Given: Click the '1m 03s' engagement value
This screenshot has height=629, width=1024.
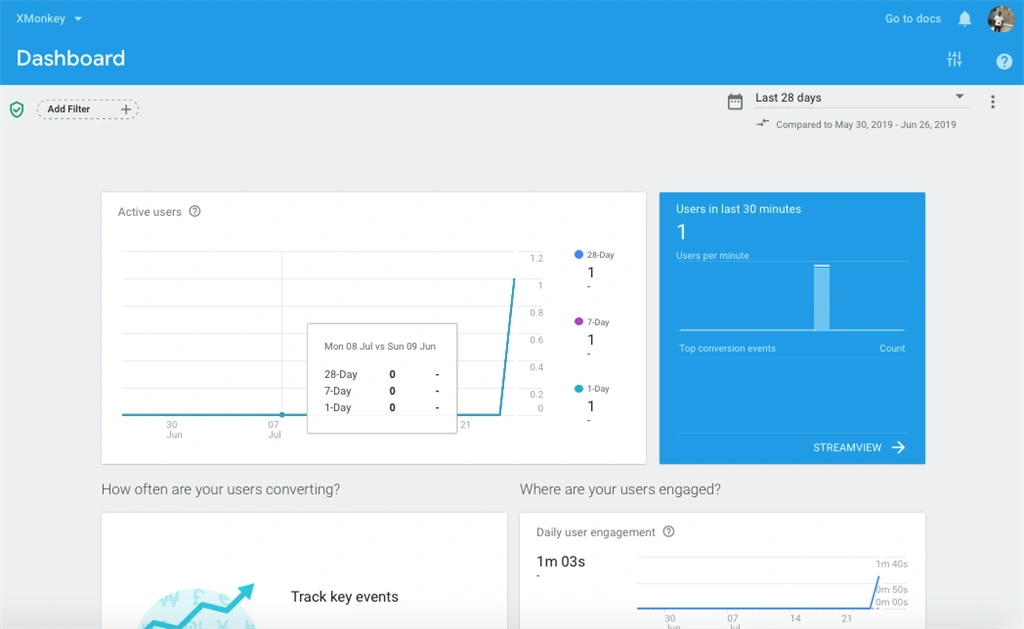Looking at the screenshot, I should coord(560,561).
